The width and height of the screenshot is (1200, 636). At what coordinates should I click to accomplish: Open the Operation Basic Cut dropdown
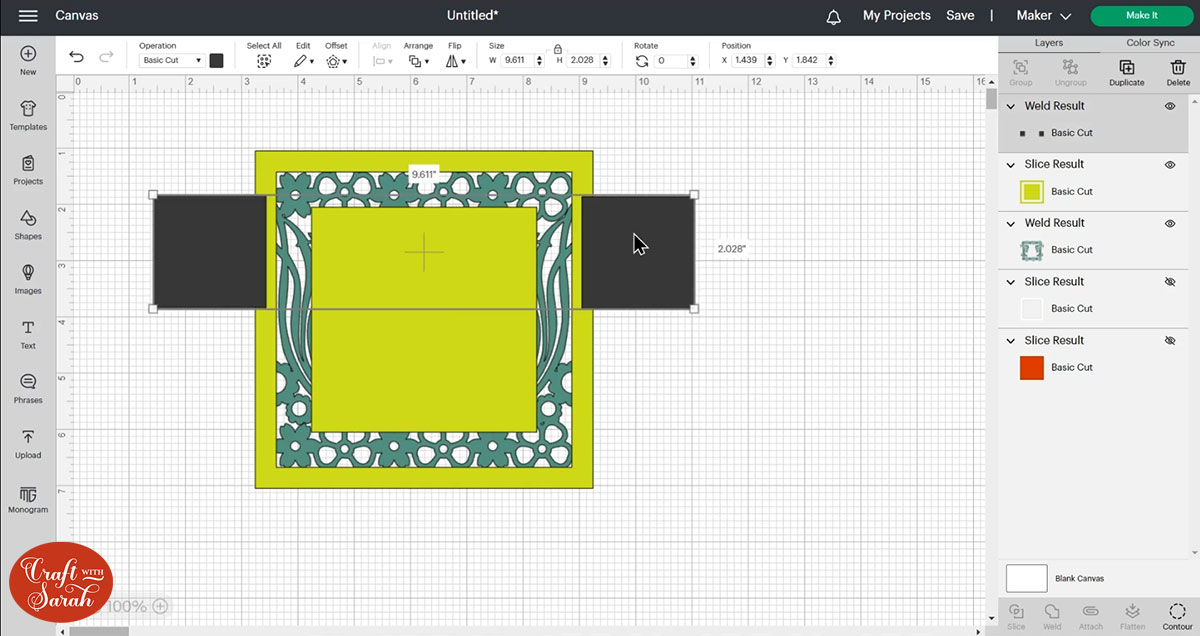(171, 61)
